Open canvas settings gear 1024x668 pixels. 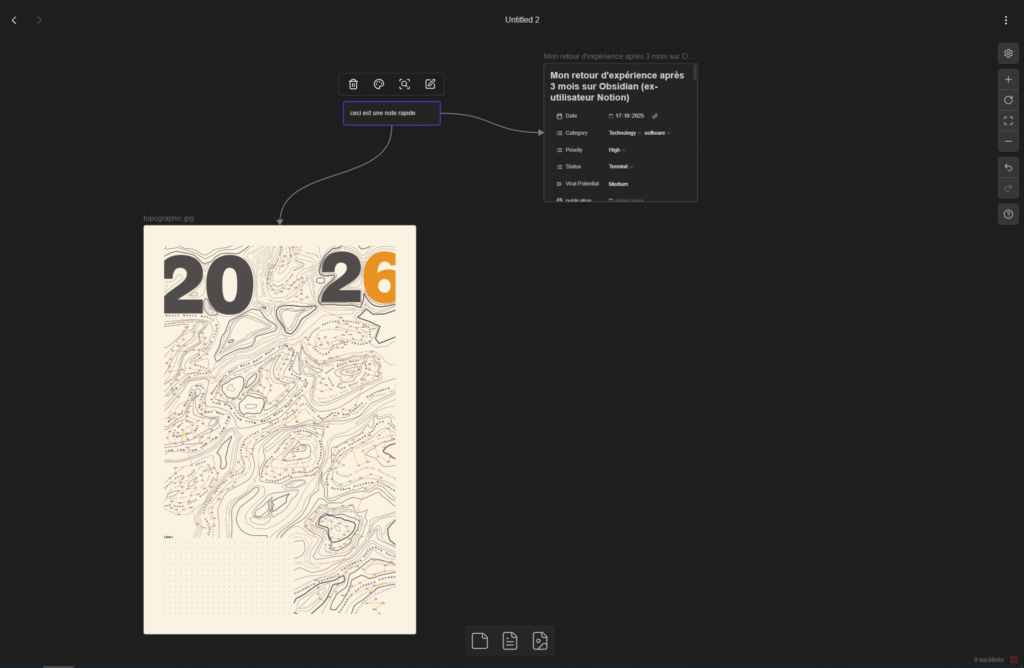1008,54
